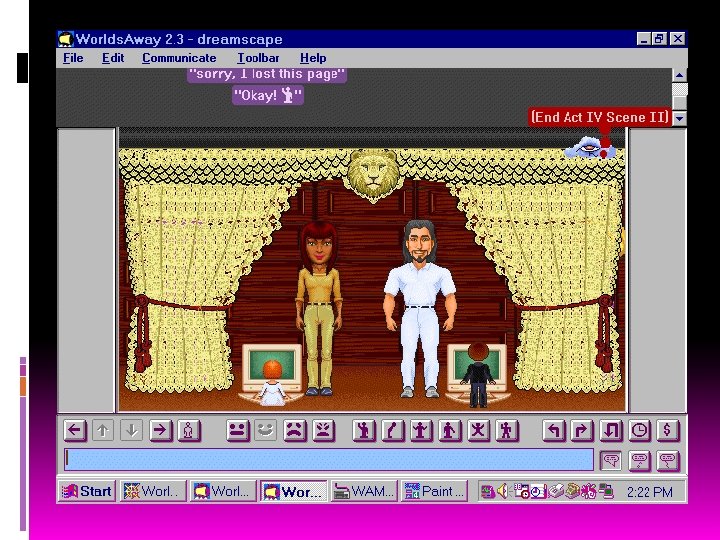Screen dimensions: 720x540
Task: Click the dollar sign tokens button
Action: 668,431
